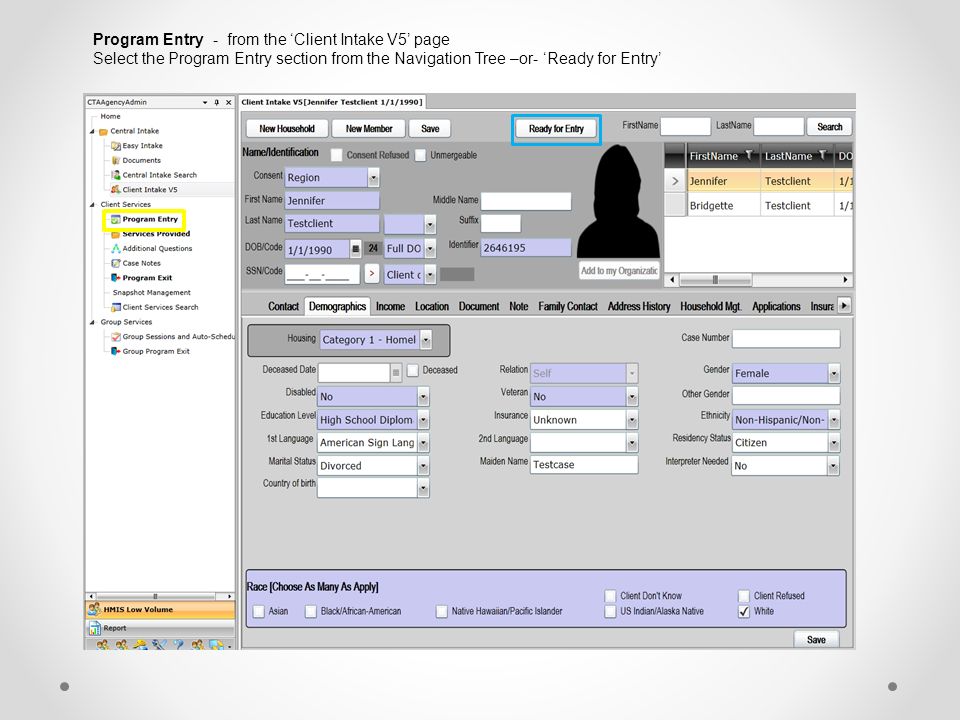
Task: Switch to the Income tab
Action: (390, 306)
